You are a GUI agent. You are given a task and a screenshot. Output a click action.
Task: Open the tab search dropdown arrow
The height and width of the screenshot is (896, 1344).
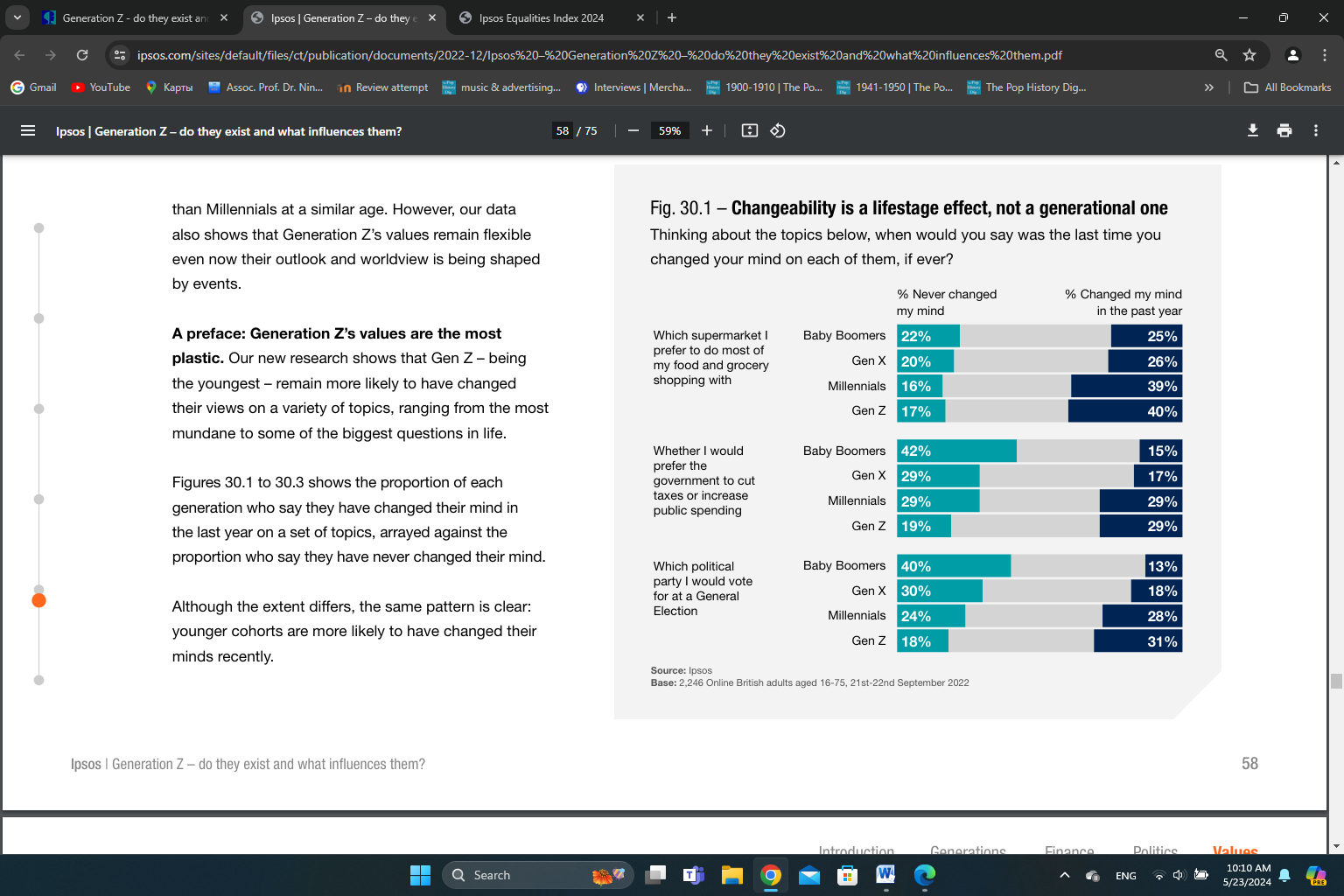point(17,17)
